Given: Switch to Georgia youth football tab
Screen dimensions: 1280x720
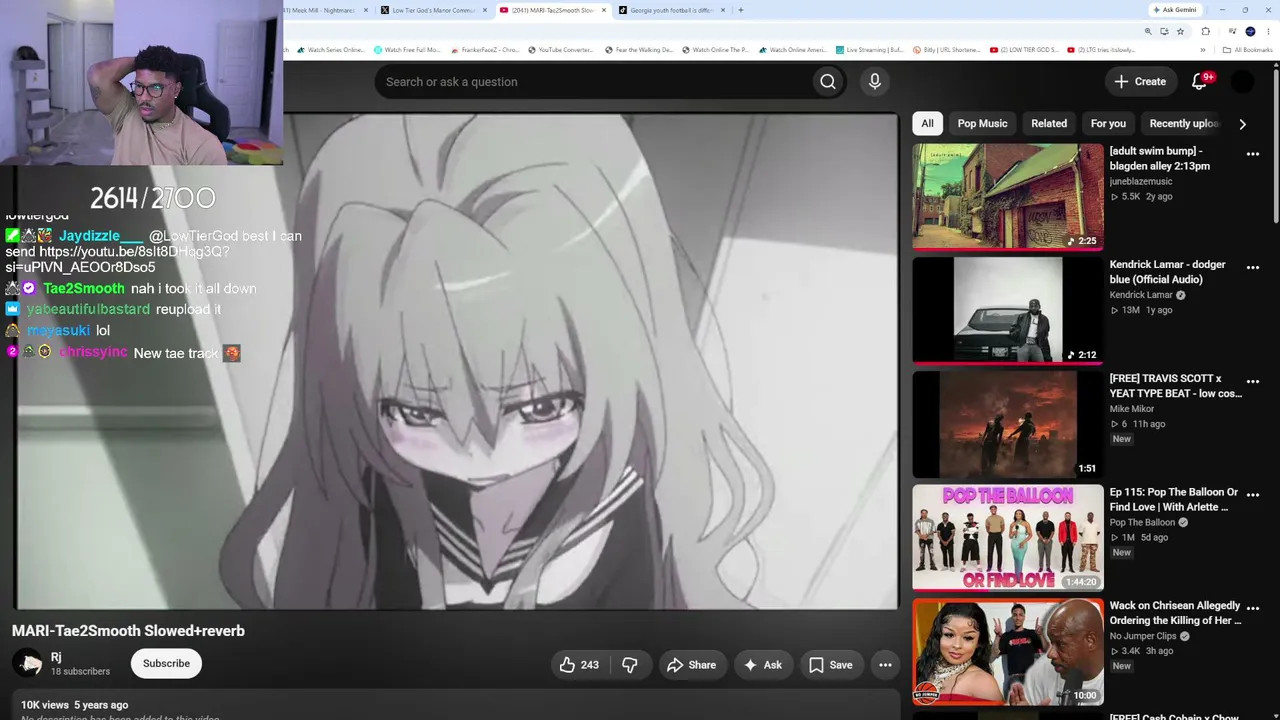Looking at the screenshot, I should pos(671,10).
